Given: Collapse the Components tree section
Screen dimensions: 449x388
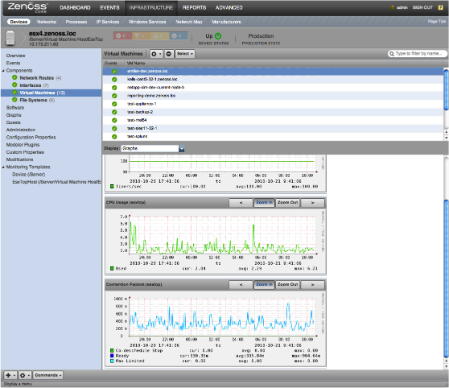Looking at the screenshot, I should (x=3, y=71).
